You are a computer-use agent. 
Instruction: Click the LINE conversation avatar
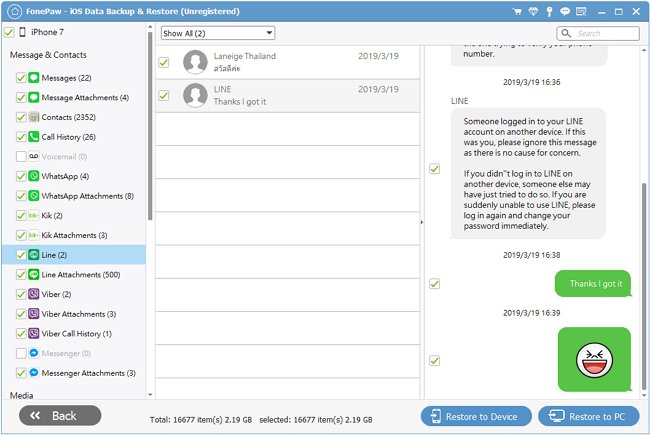[x=195, y=95]
